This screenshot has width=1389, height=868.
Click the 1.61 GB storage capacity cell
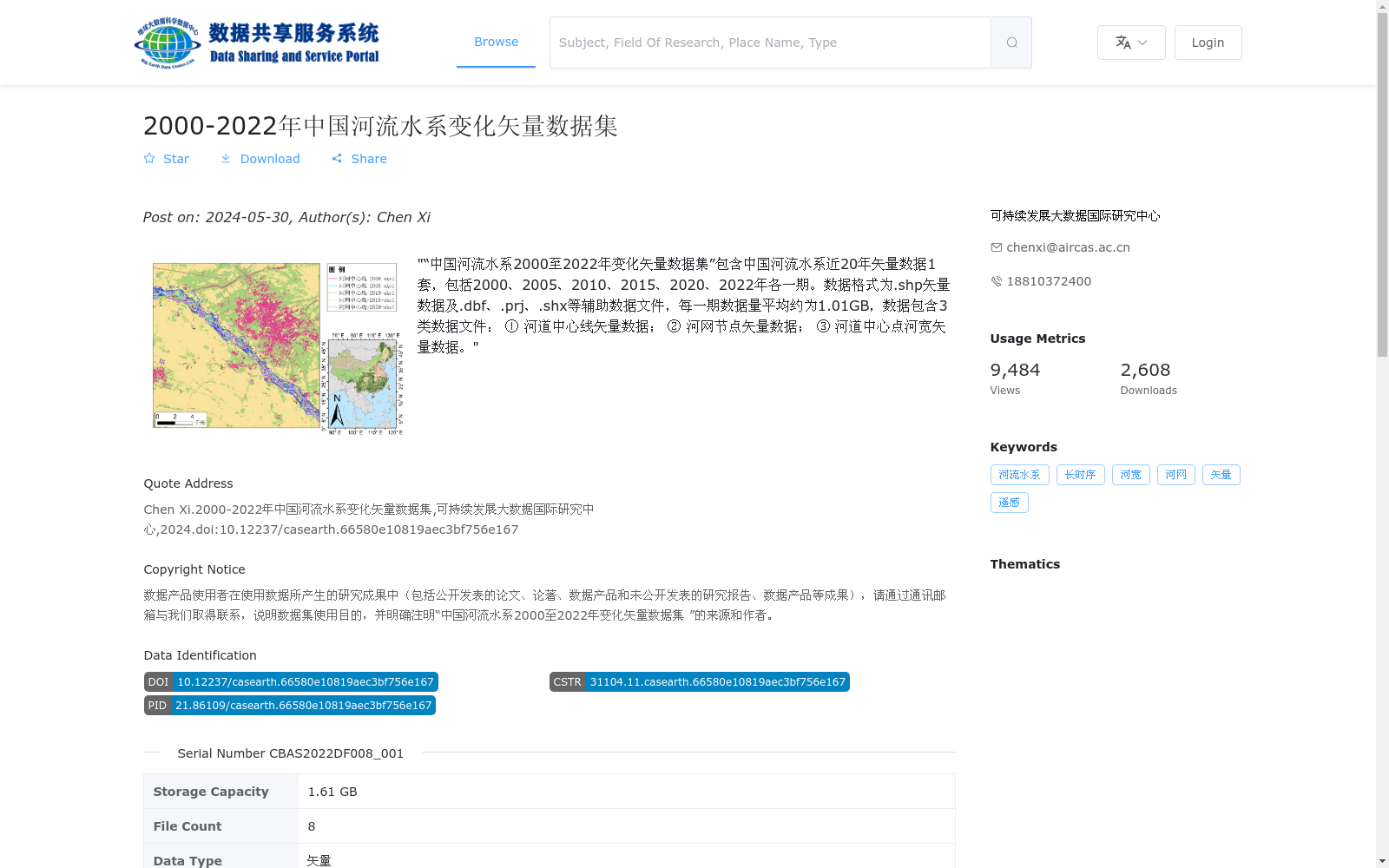pos(626,792)
